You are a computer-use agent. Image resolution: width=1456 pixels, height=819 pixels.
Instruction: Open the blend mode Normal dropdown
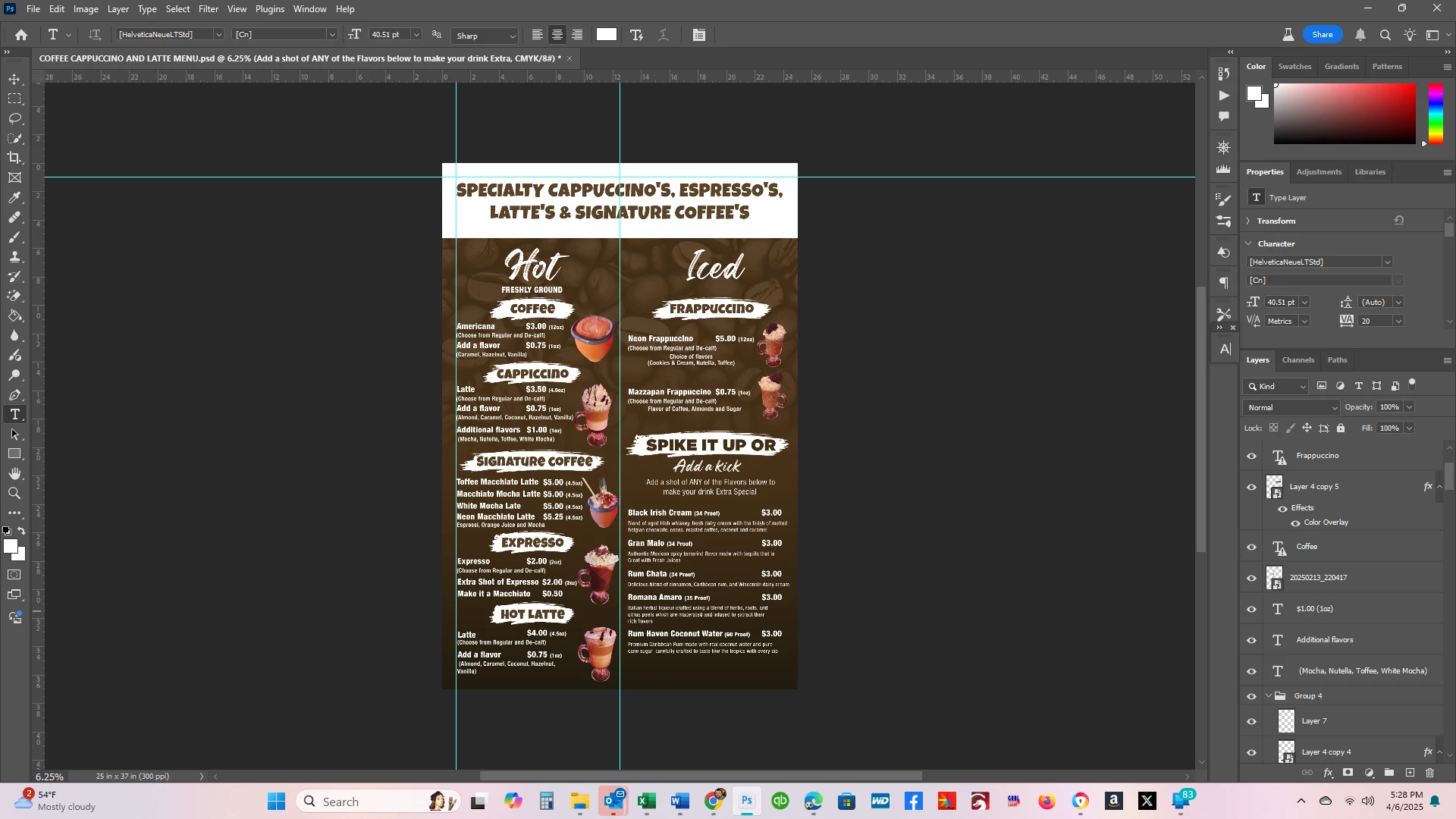(1292, 408)
